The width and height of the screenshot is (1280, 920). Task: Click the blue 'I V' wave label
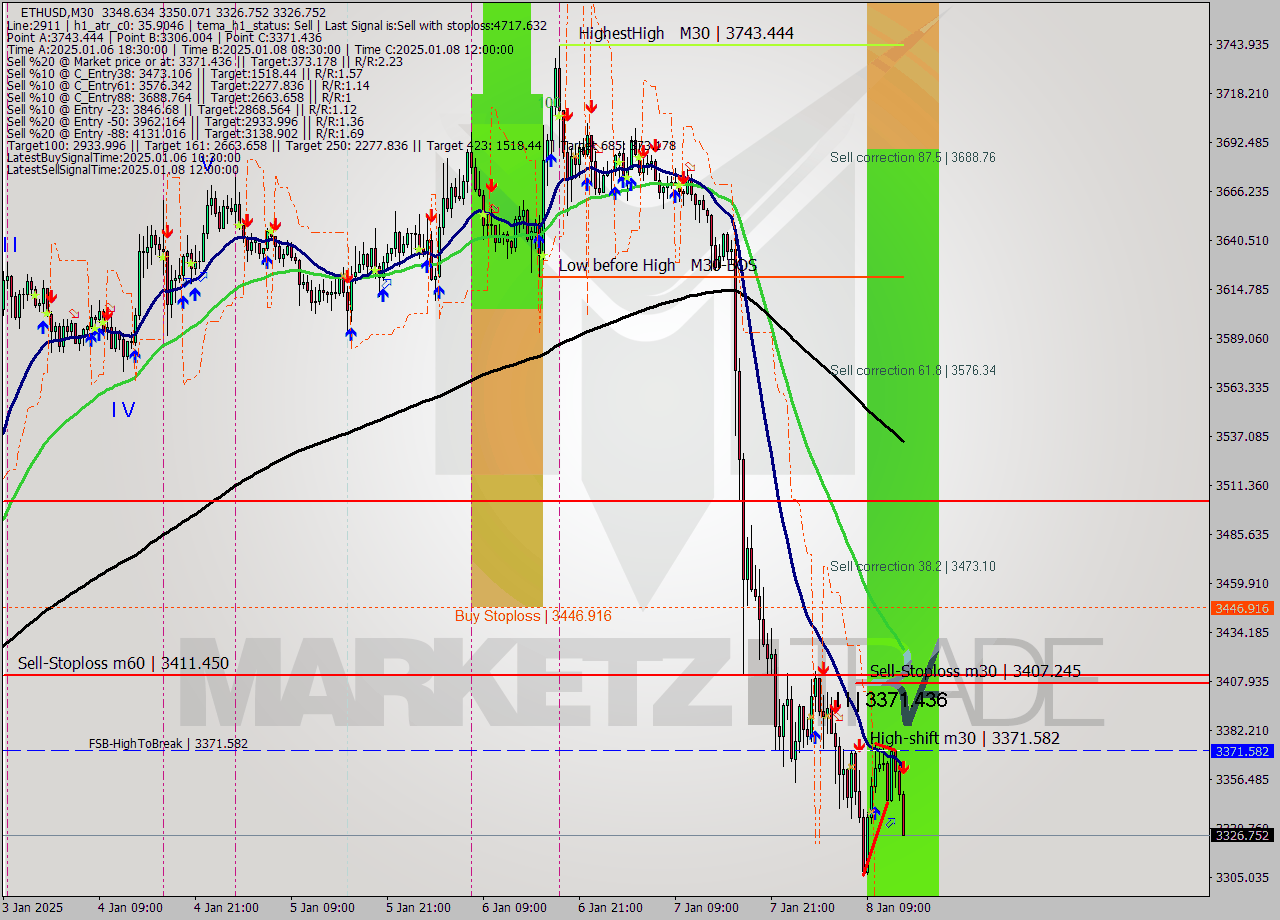click(x=123, y=409)
